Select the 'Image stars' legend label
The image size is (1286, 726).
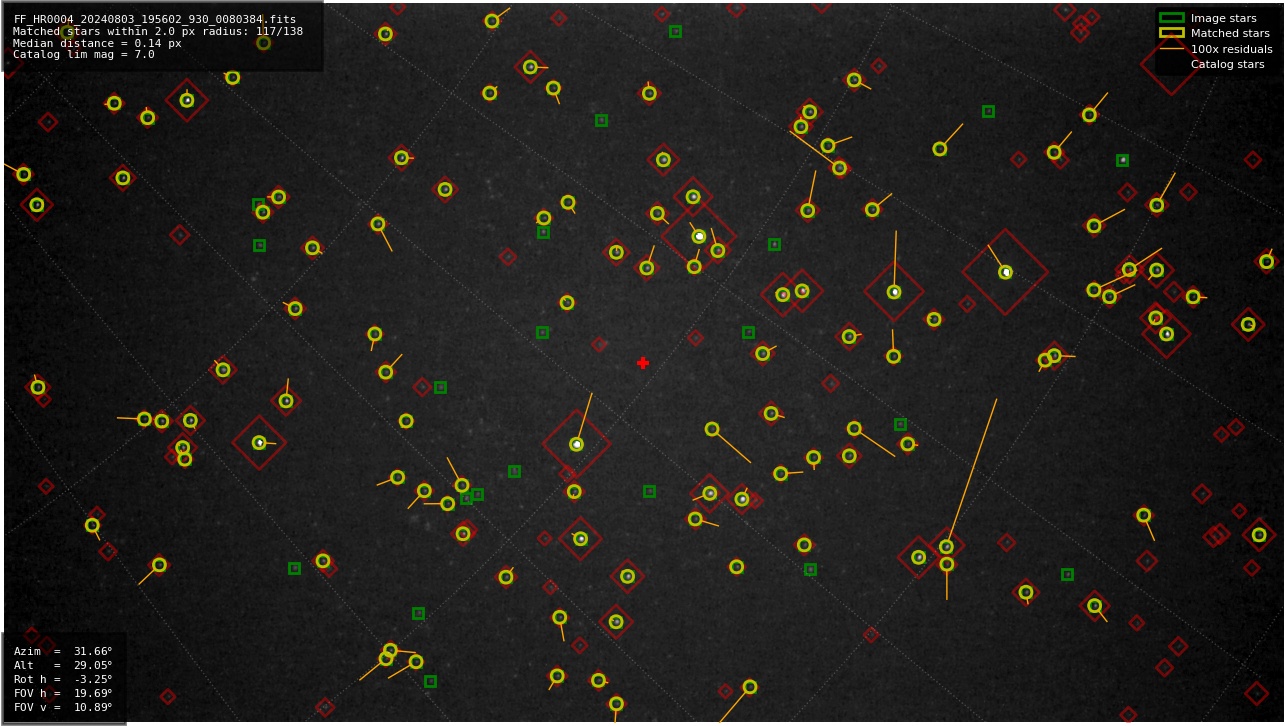point(1223,18)
